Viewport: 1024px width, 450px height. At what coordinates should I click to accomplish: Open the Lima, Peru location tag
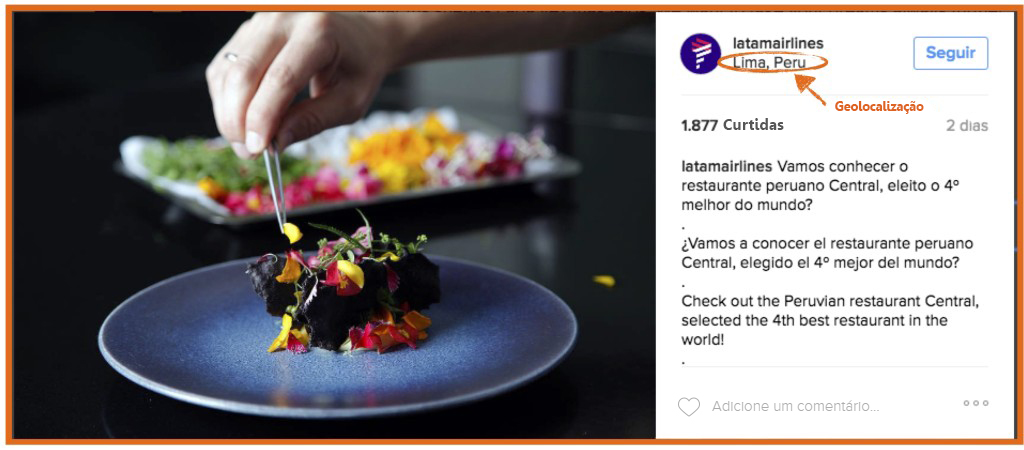pos(769,63)
